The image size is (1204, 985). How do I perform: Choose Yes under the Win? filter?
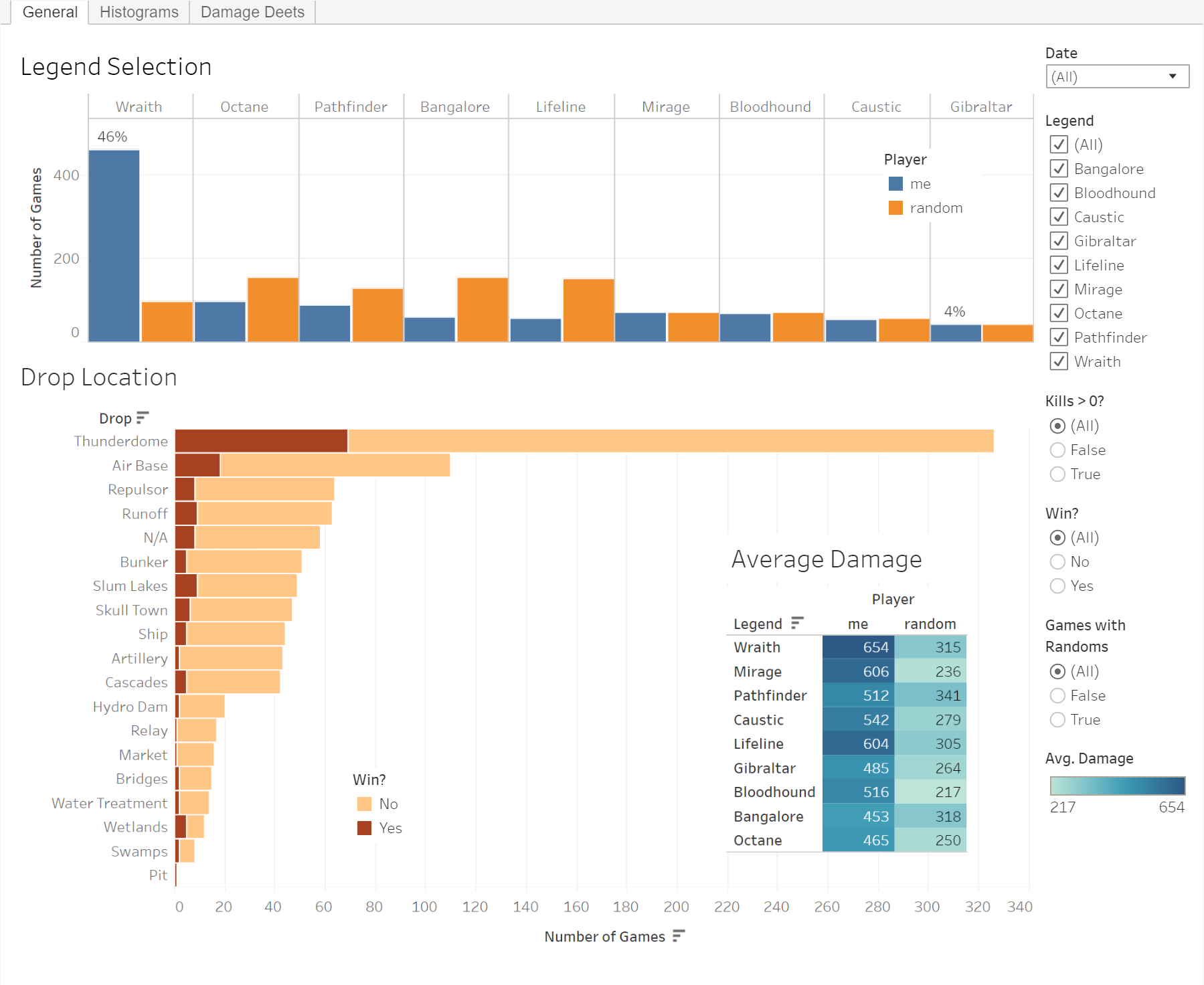click(x=1057, y=586)
